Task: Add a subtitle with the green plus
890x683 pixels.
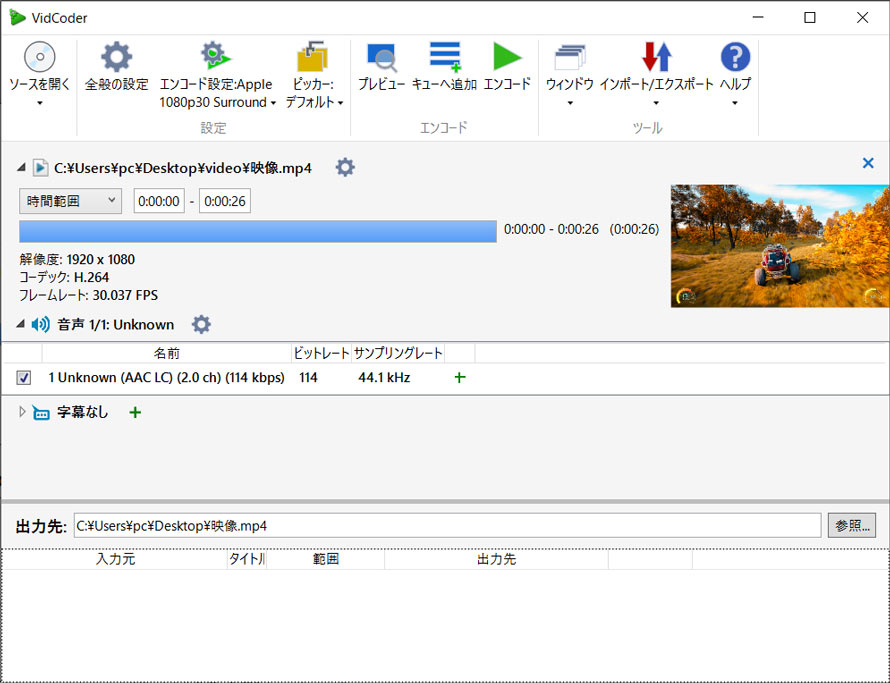Action: 135,413
